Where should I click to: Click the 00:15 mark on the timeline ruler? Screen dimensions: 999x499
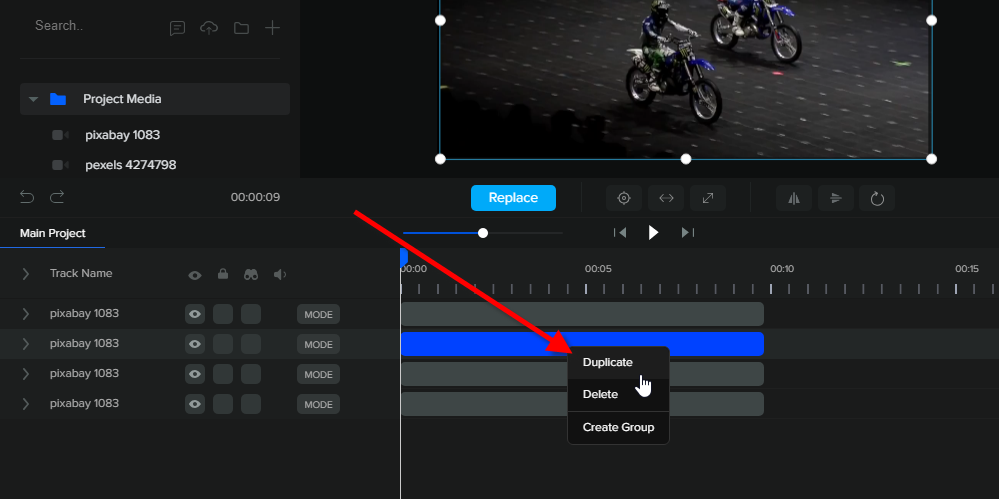967,269
